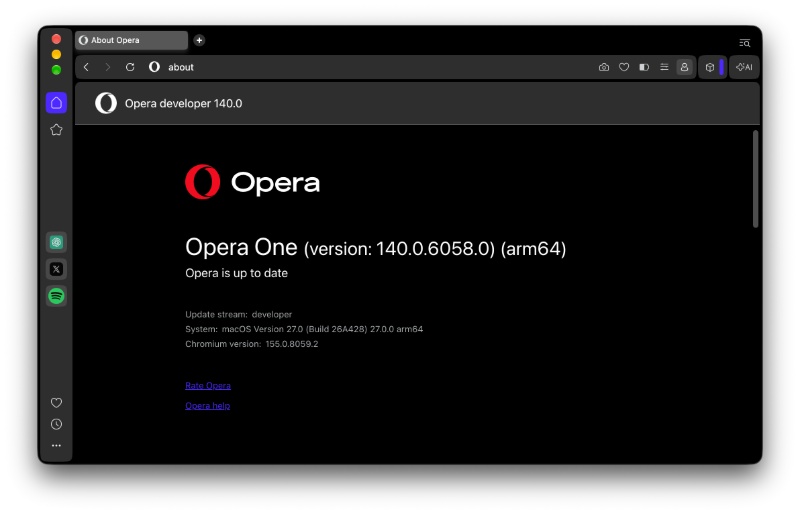Open sidebar home start page button
Viewport: 800px width, 514px height.
56,103
